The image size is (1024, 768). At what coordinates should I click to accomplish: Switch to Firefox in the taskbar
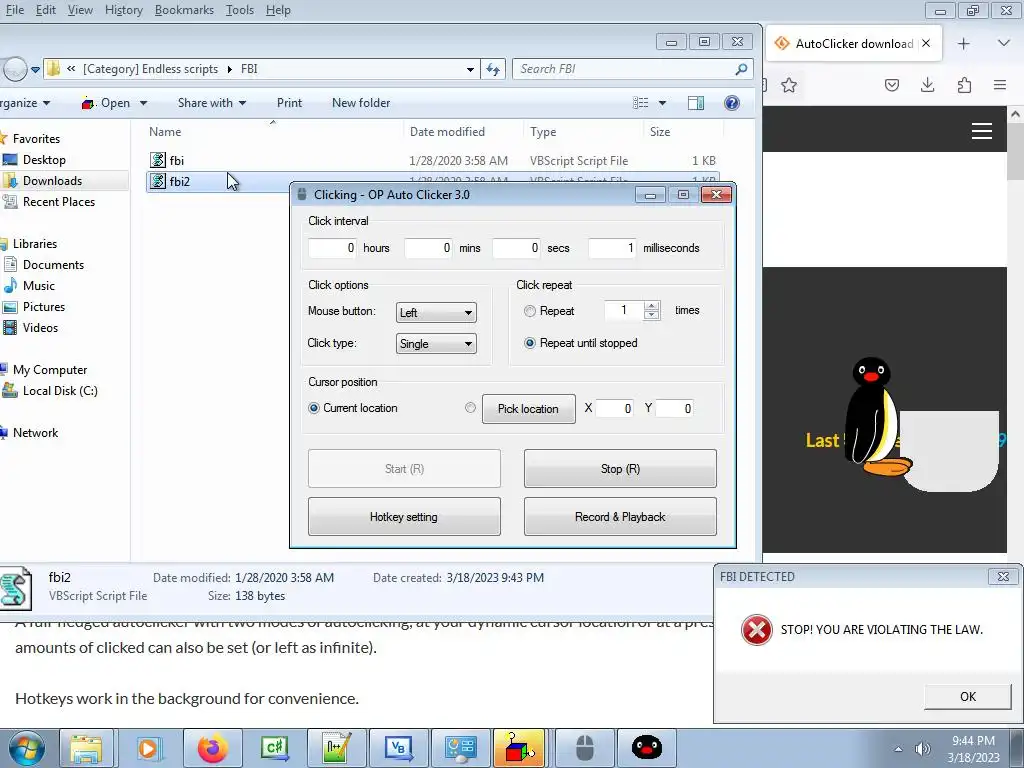(212, 748)
